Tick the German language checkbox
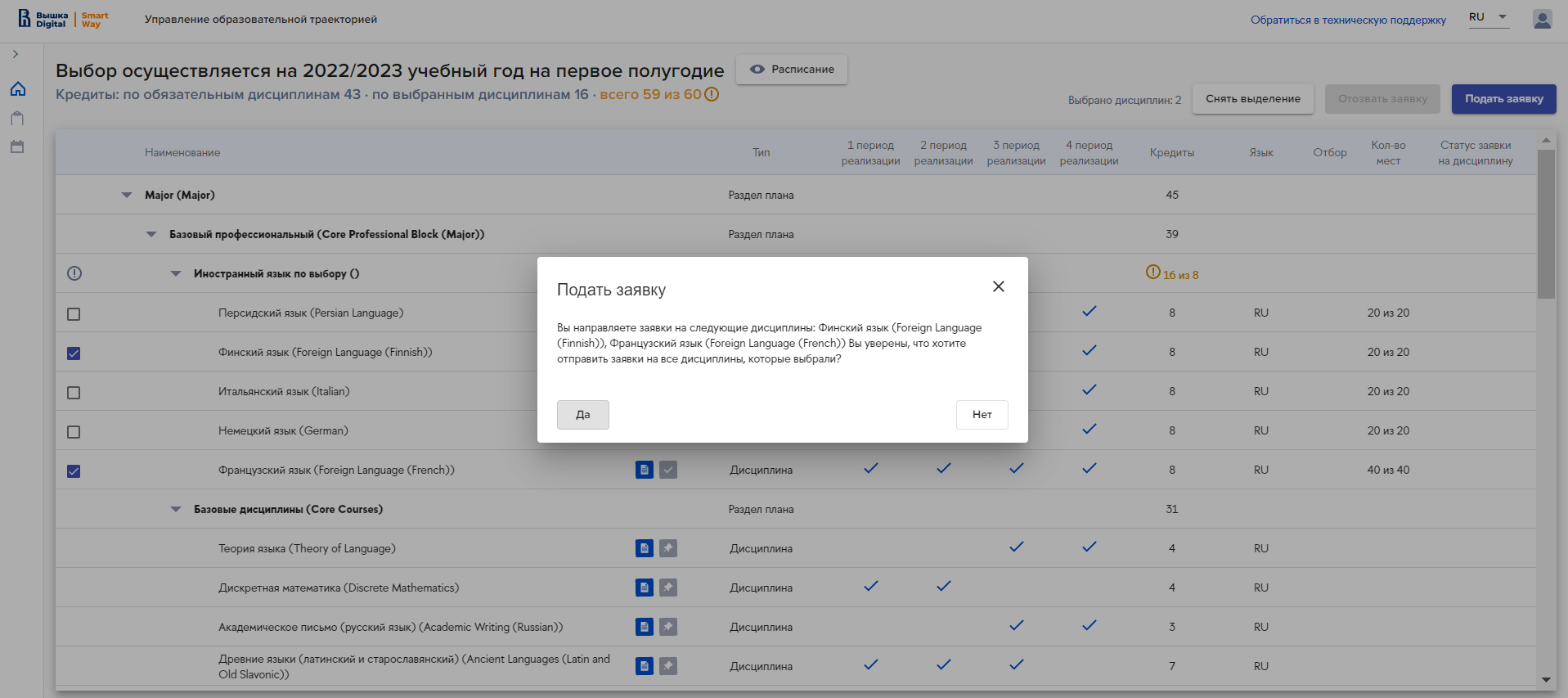This screenshot has height=698, width=1568. 74,432
